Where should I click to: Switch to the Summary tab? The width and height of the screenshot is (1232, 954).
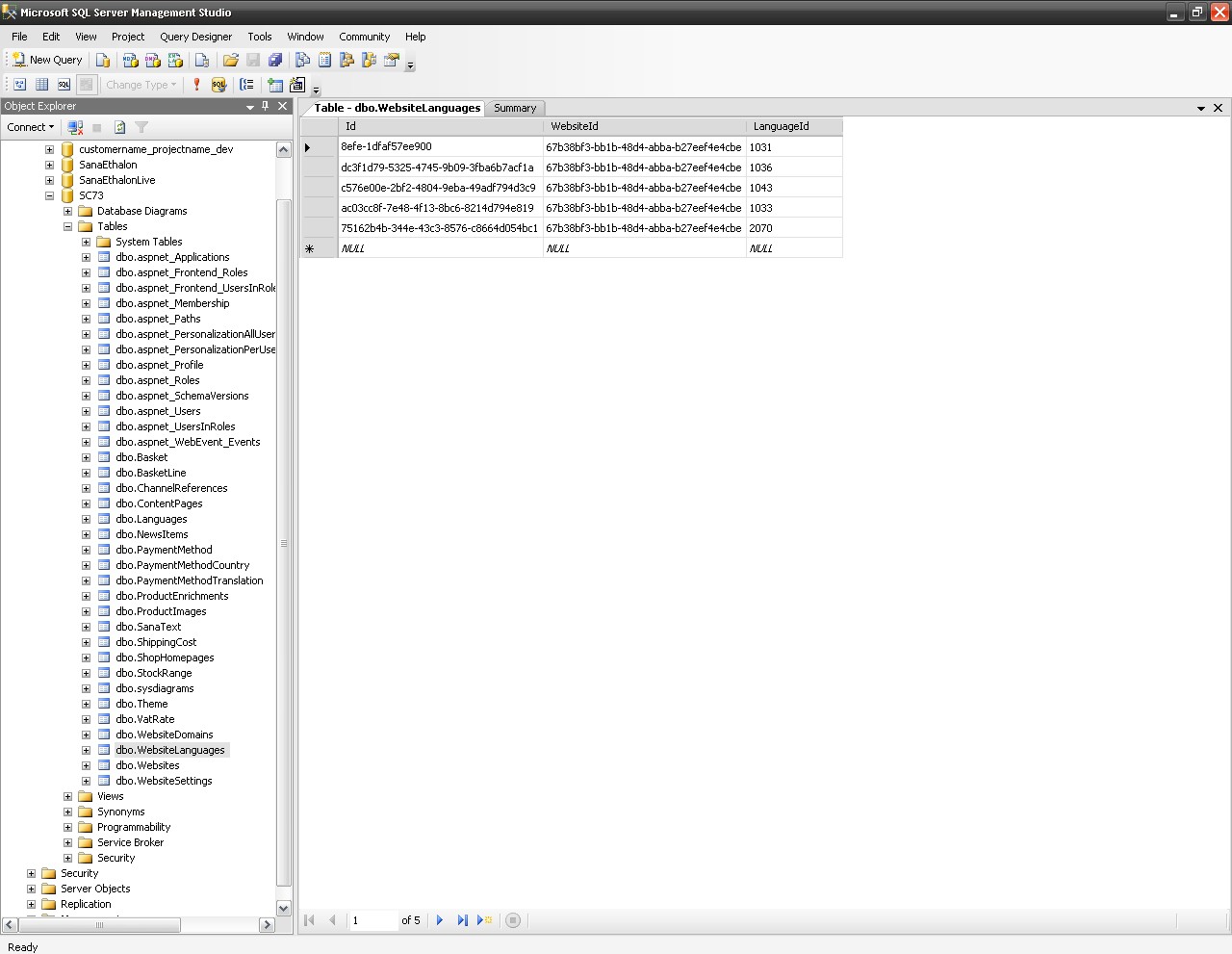[515, 108]
